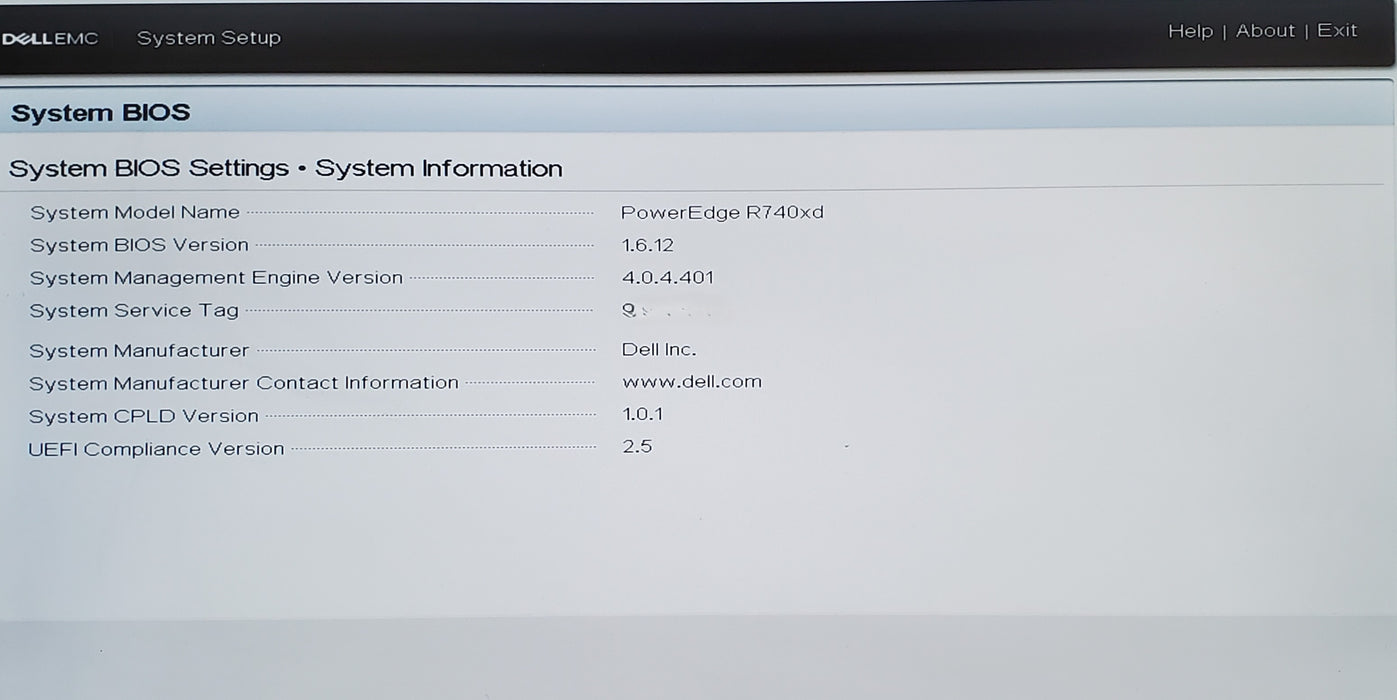This screenshot has height=700, width=1397.
Task: Select System Manufacturer Contact Information label
Action: click(x=244, y=383)
